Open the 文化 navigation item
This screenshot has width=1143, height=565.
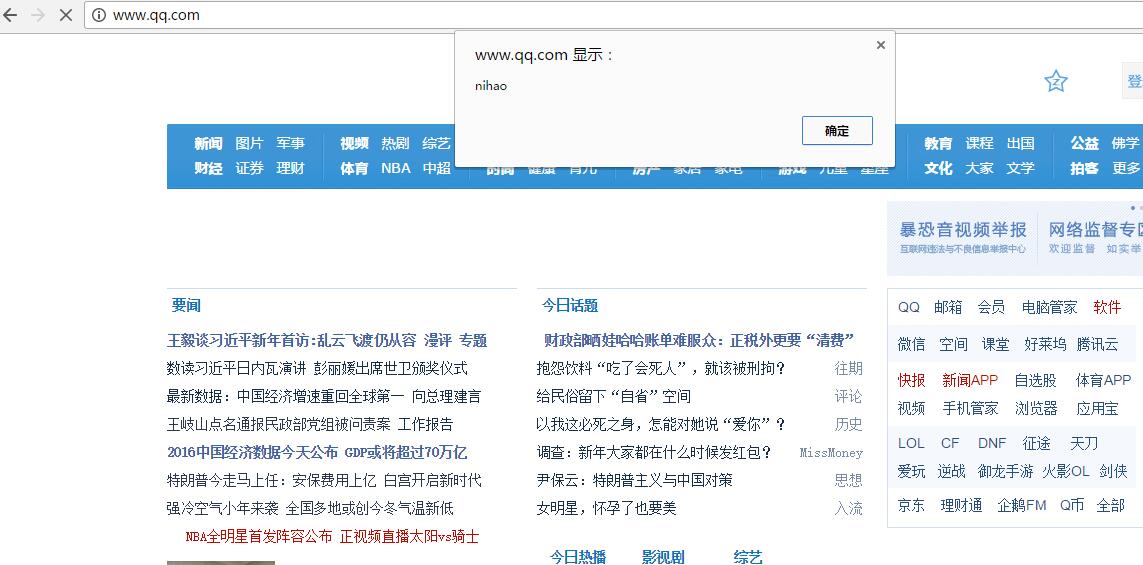coord(939,168)
